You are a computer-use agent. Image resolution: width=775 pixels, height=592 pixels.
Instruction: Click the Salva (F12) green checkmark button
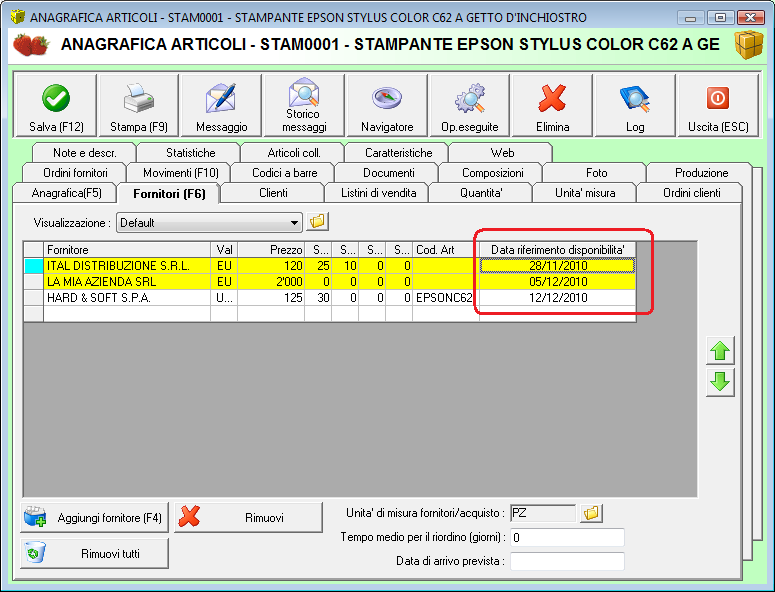(x=55, y=105)
